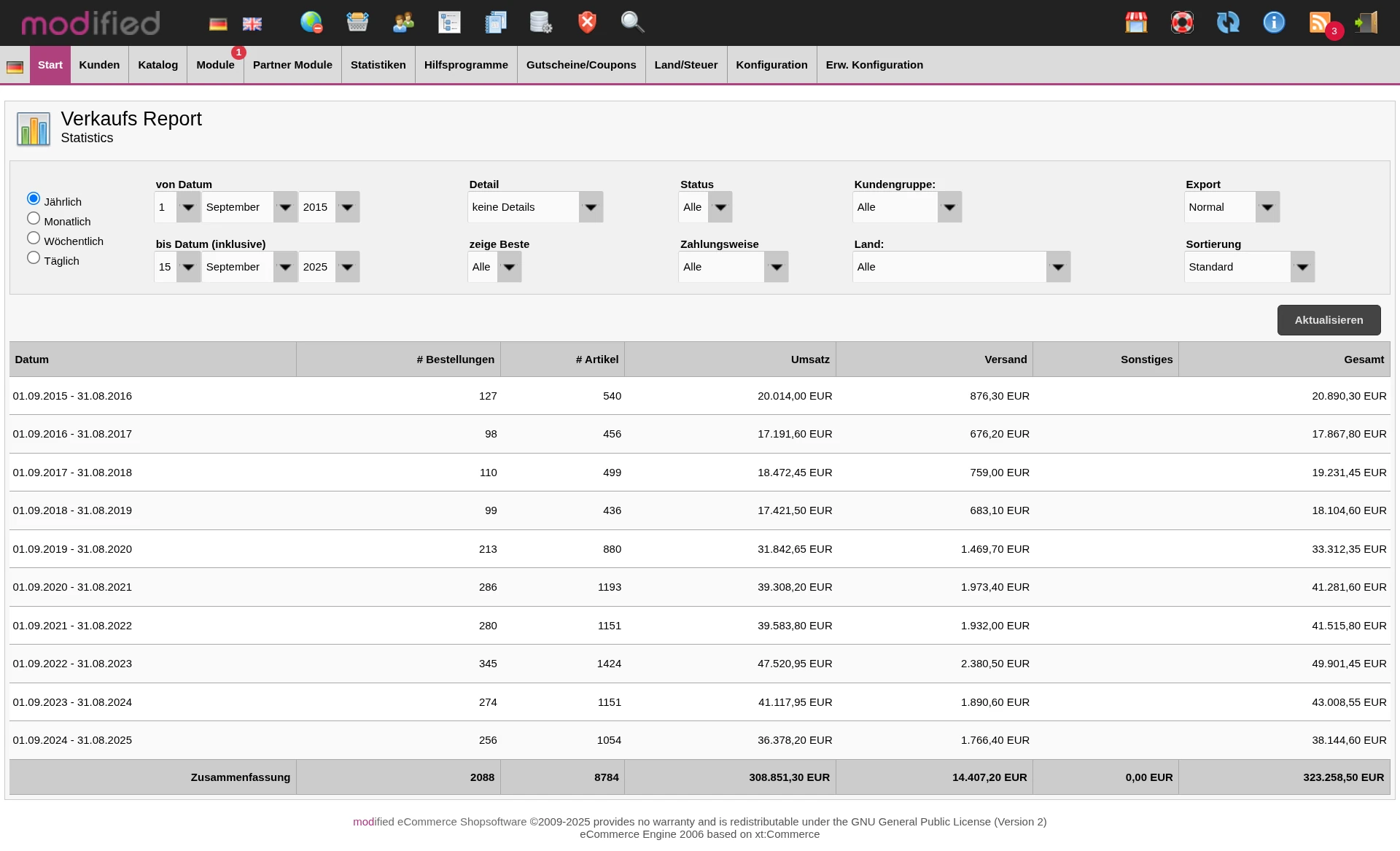This screenshot has height=851, width=1400.
Task: Expand the Zahlungsweise dropdown
Action: point(734,267)
